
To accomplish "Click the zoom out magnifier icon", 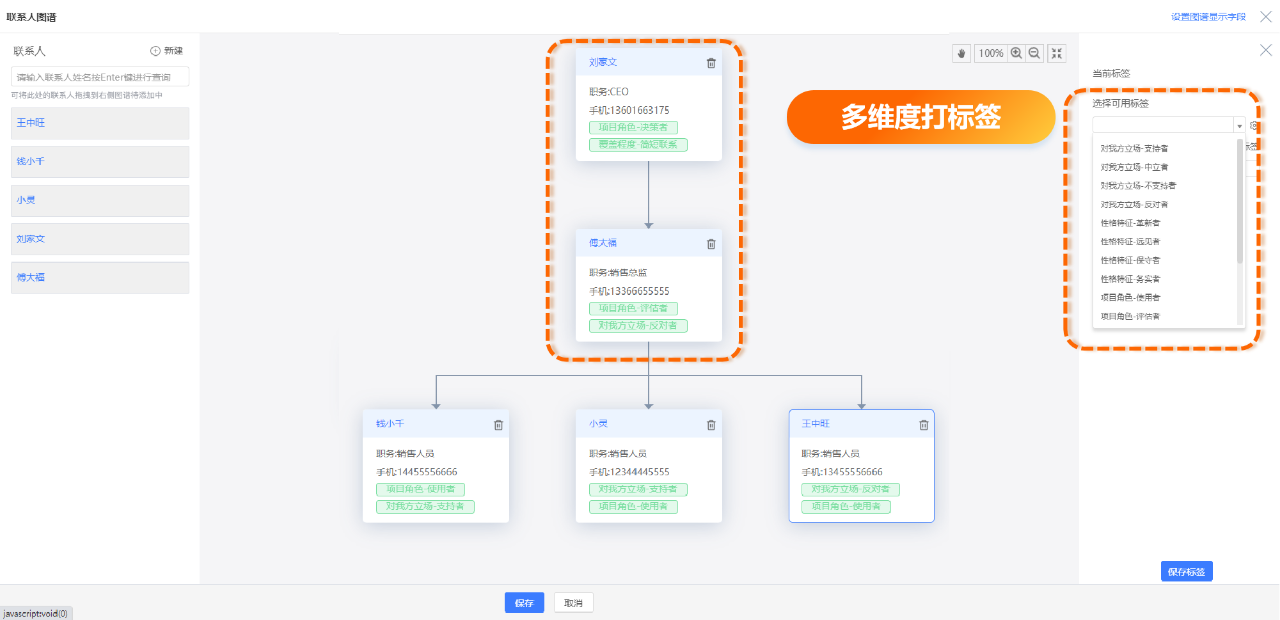I will click(1034, 54).
